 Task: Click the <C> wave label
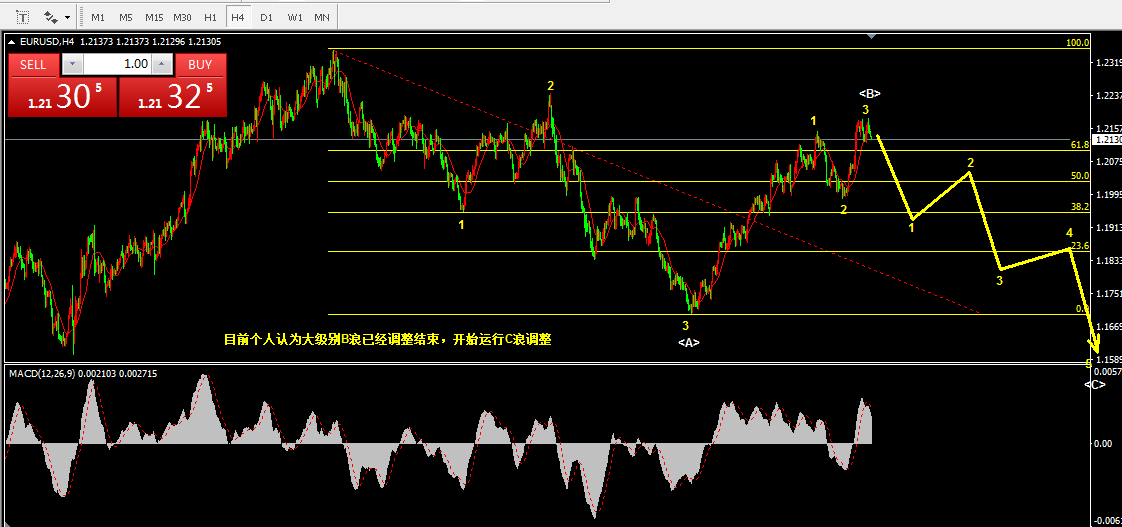(x=1095, y=385)
